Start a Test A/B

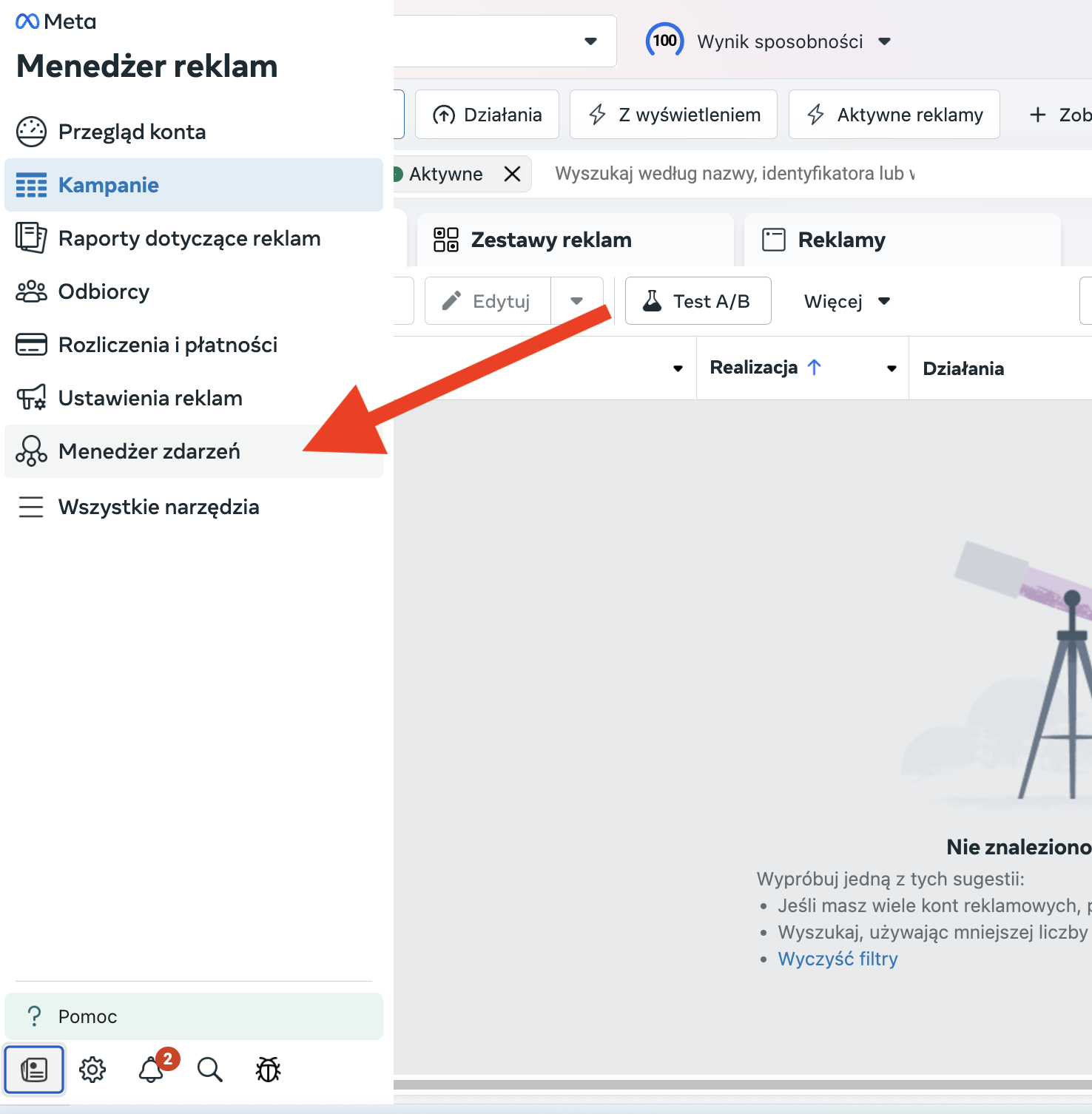698,301
